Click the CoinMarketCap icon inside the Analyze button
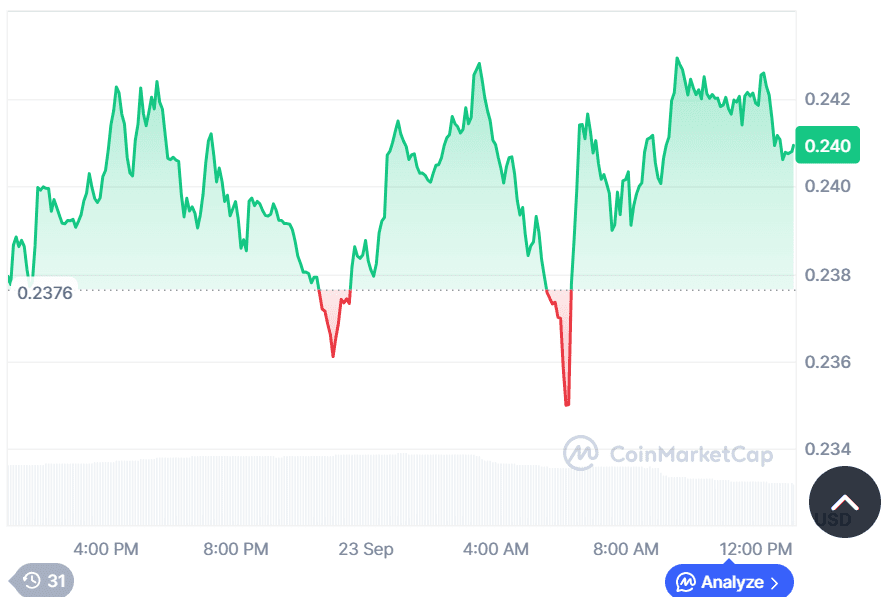 688,582
